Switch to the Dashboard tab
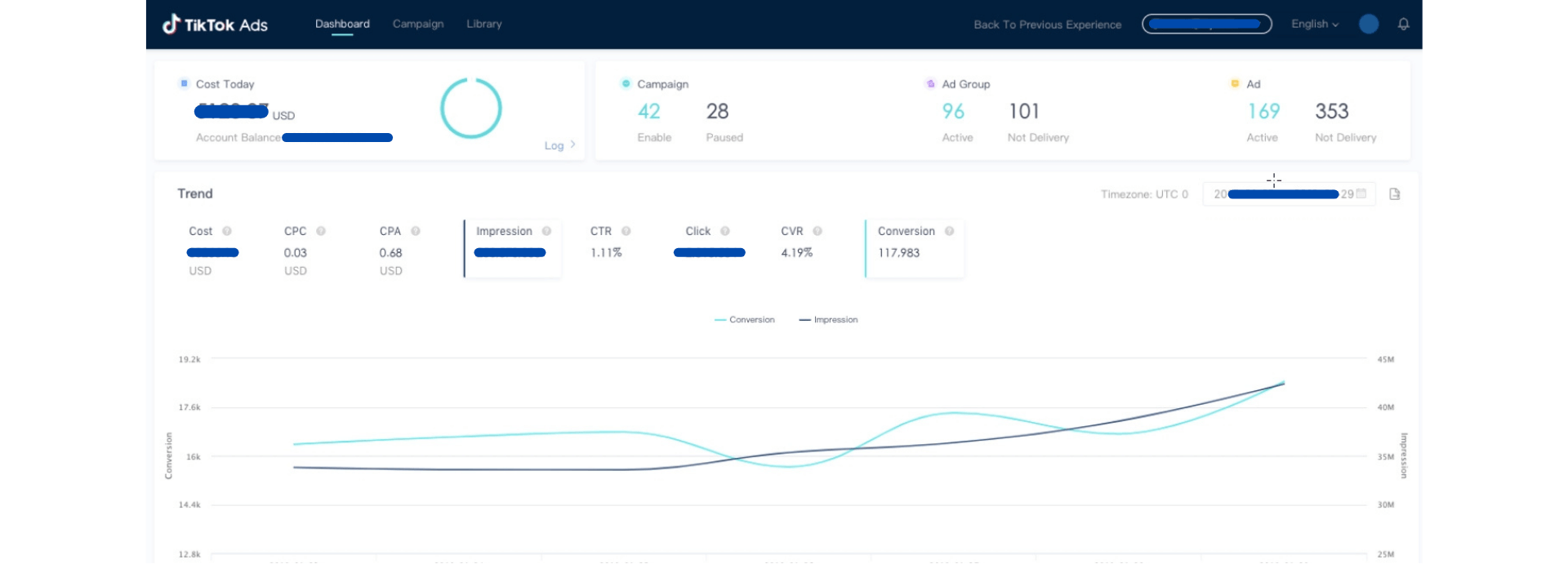The height and width of the screenshot is (573, 1568). (342, 24)
